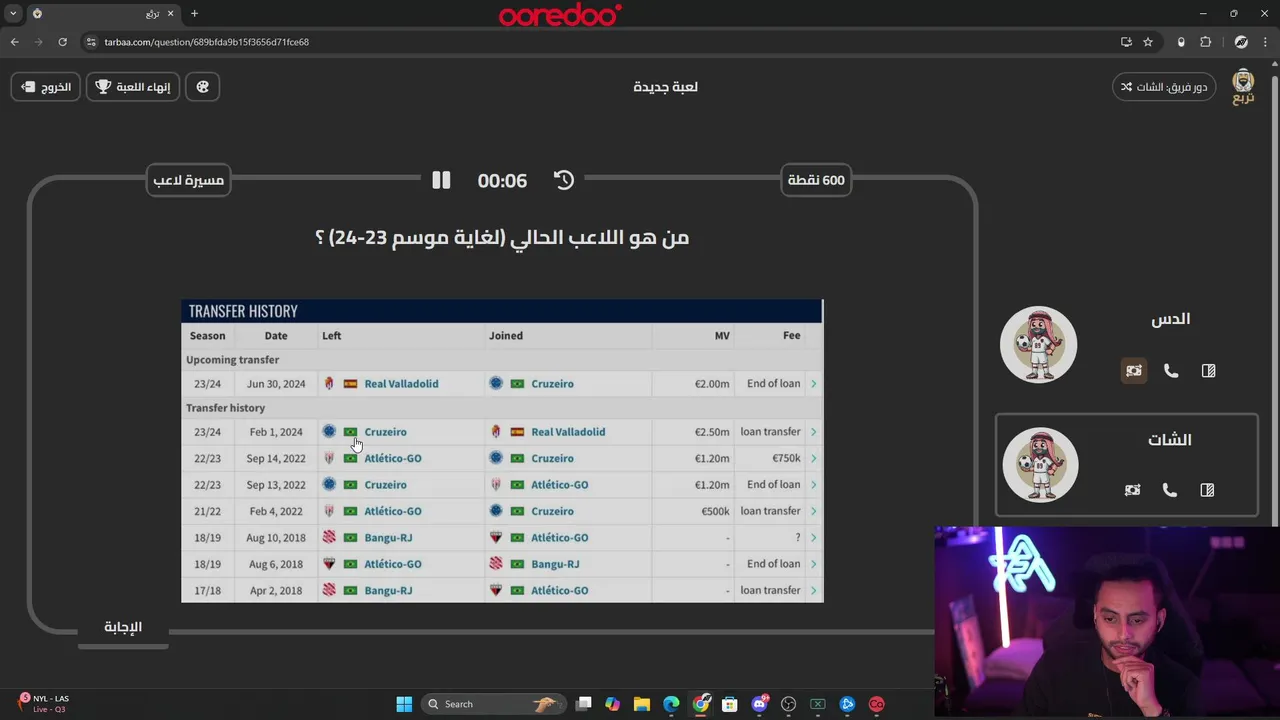Open Task View on the taskbar
Screen dimensions: 1280x720
(x=584, y=704)
